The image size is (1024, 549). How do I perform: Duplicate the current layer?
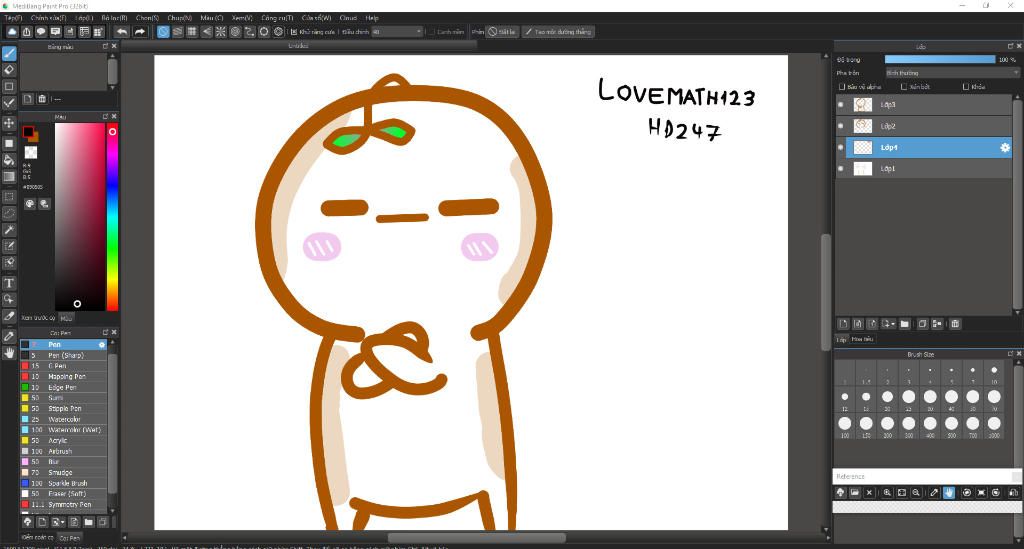pos(922,324)
